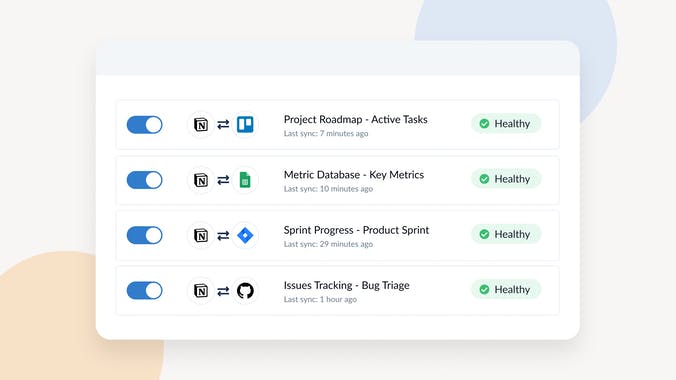The image size is (676, 380).
Task: Click Notion icon in Sprint Progress row
Action: (x=201, y=235)
